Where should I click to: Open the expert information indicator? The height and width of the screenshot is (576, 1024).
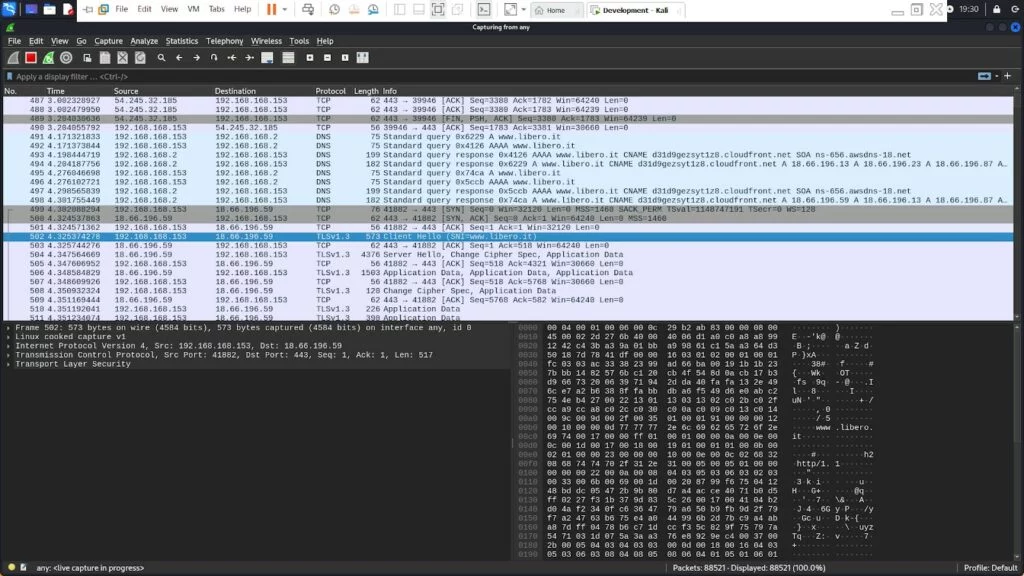coord(10,568)
